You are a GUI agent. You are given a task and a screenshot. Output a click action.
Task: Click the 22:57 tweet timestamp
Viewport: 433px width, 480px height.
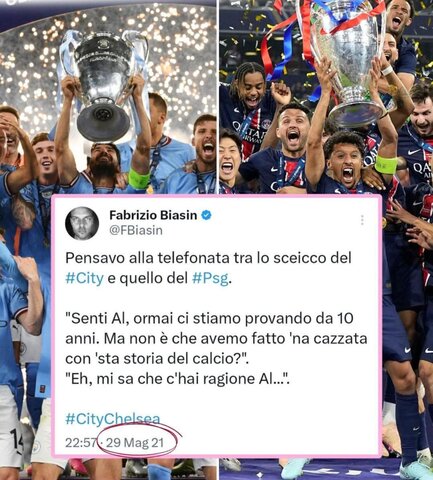click(x=81, y=443)
